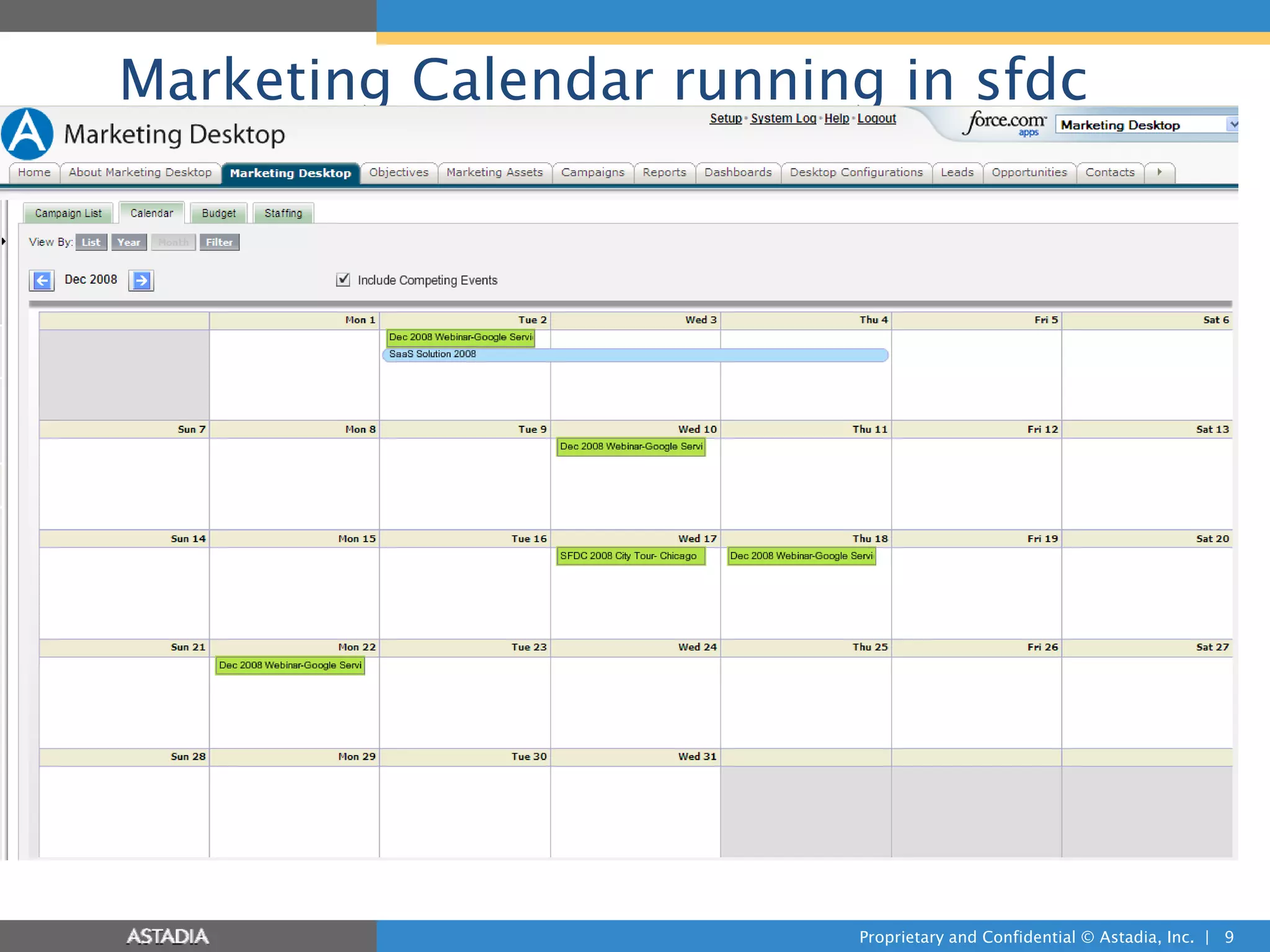Open Dec 2008 Webinar event on Tue 2
1270x952 pixels.
[461, 337]
